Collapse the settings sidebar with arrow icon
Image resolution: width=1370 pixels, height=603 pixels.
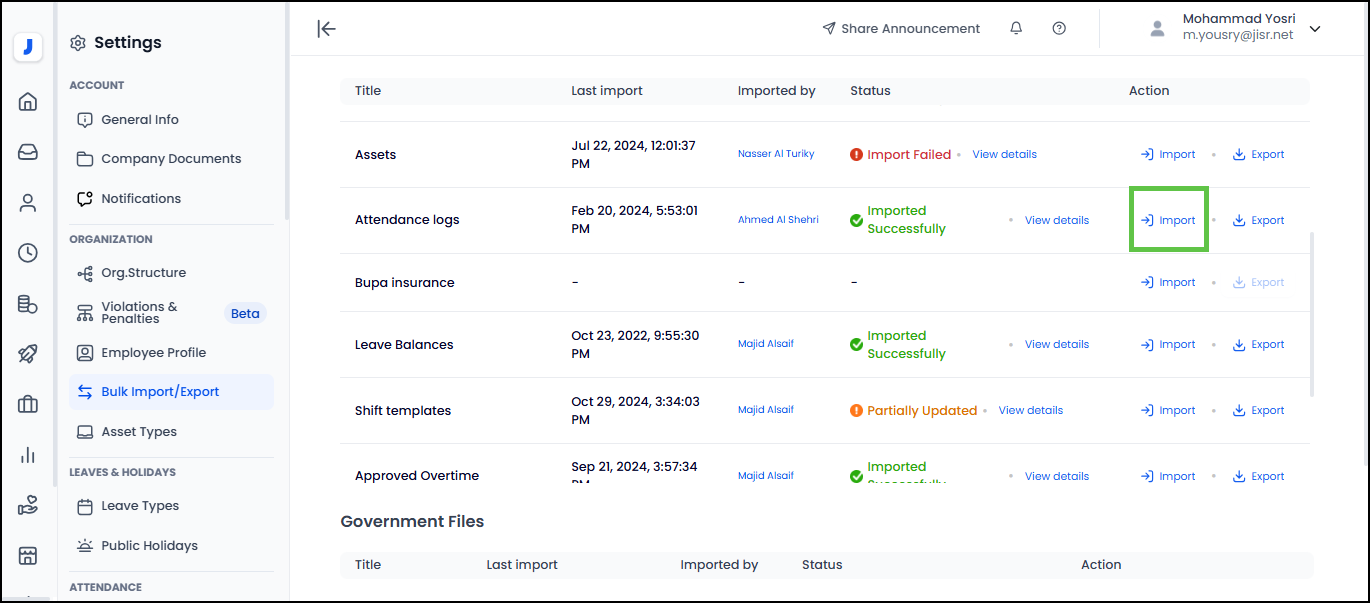326,29
